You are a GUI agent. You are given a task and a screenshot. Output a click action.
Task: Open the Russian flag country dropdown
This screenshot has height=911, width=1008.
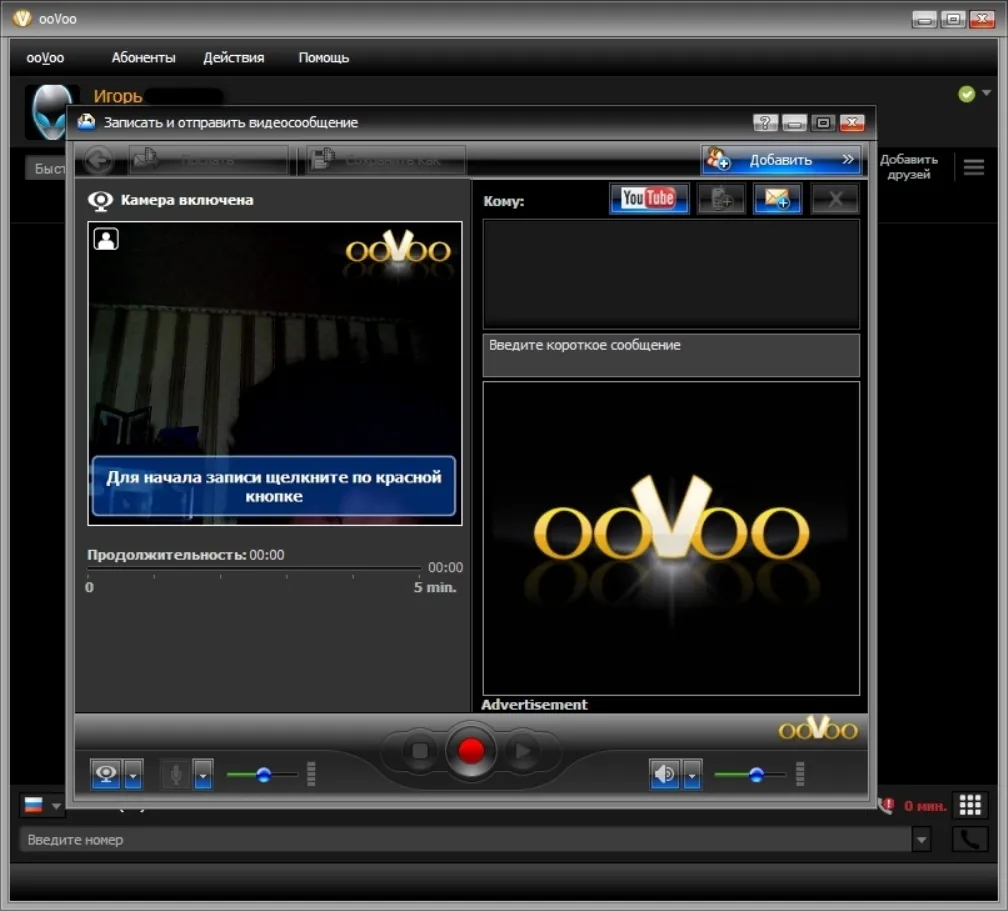[42, 805]
